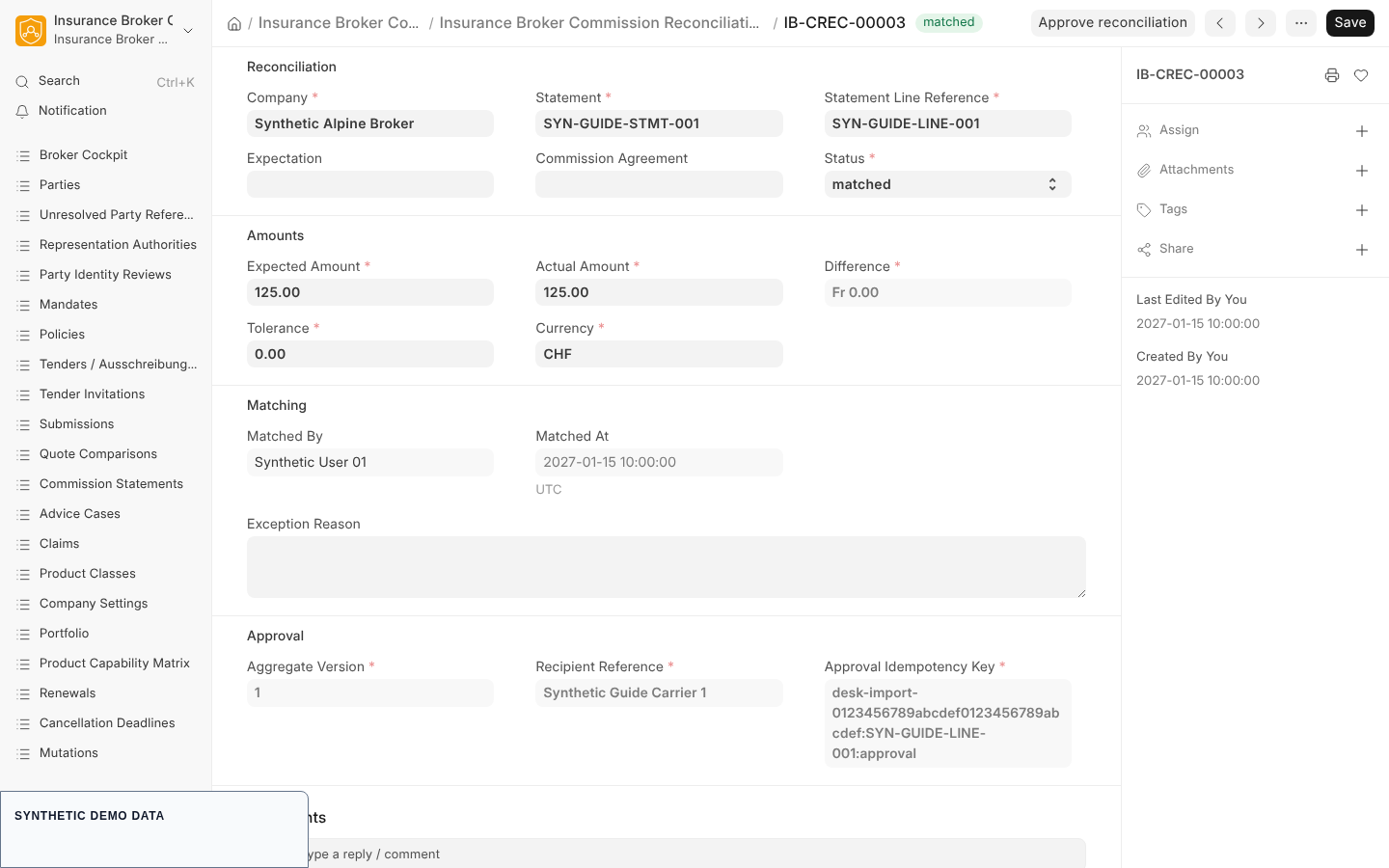The width and height of the screenshot is (1389, 868).
Task: Click the Statement field
Action: (x=659, y=123)
